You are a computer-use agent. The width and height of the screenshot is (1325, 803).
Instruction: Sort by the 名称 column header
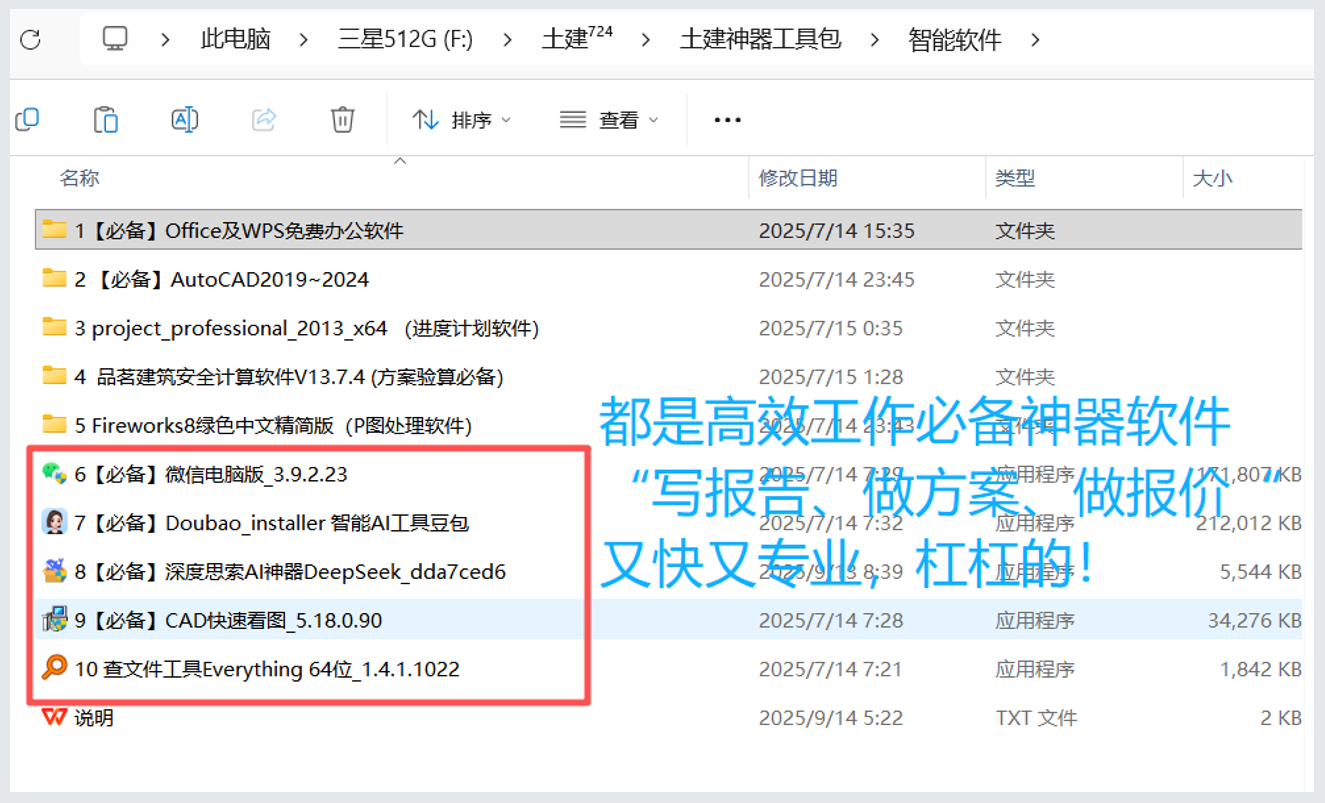[x=80, y=178]
